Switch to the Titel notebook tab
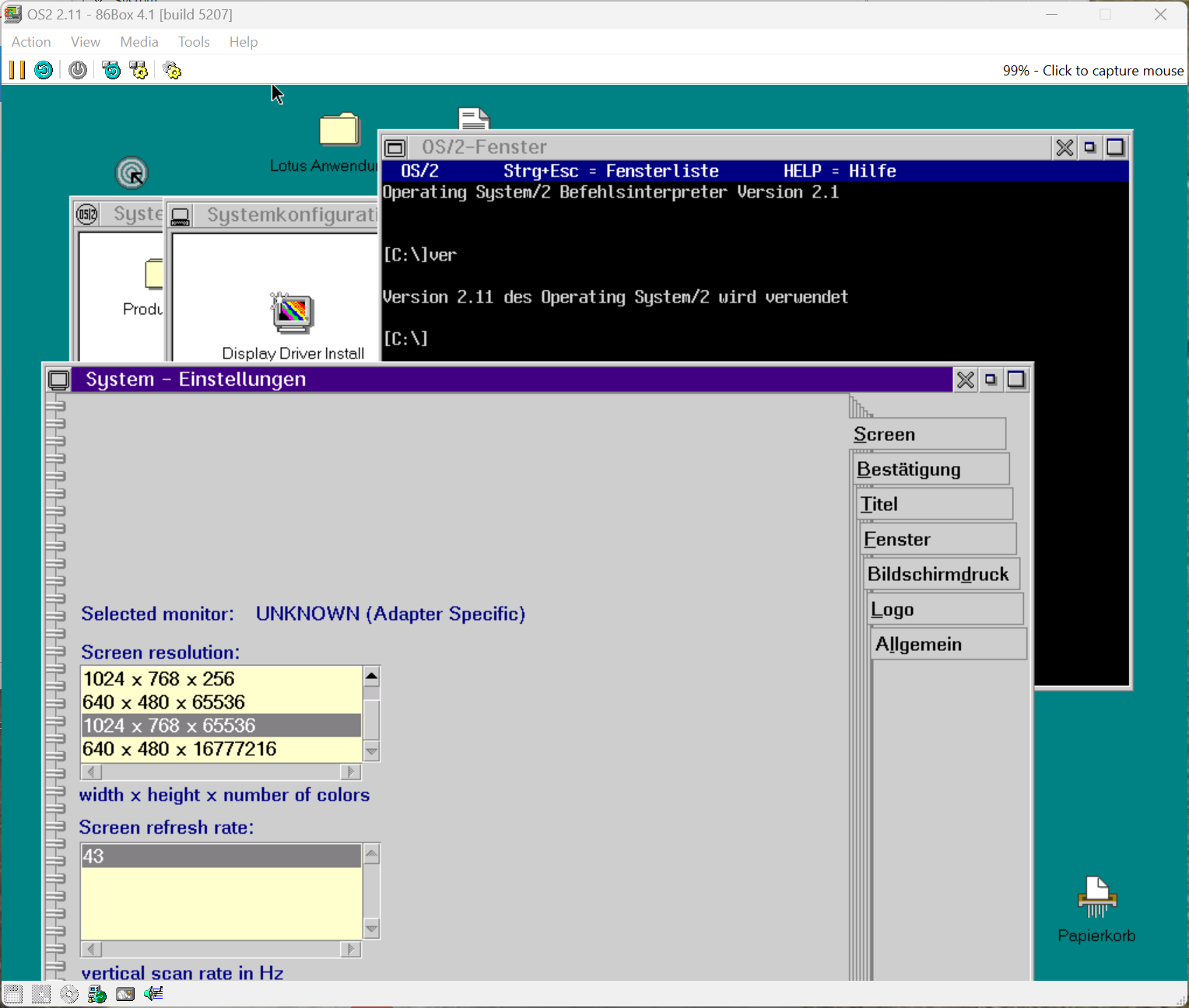 [x=935, y=504]
